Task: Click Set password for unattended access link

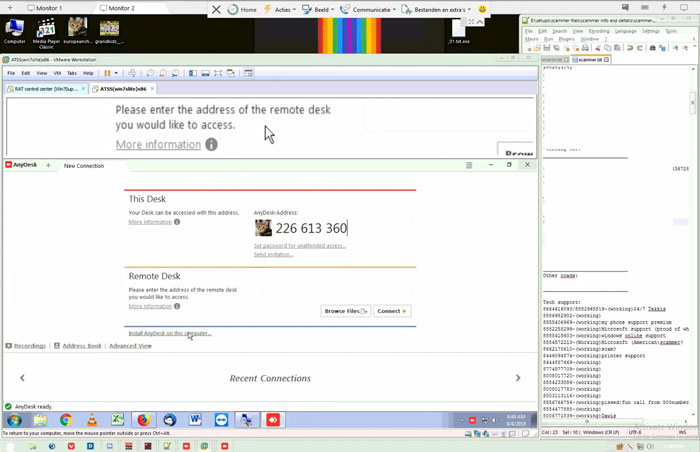Action: tap(299, 245)
